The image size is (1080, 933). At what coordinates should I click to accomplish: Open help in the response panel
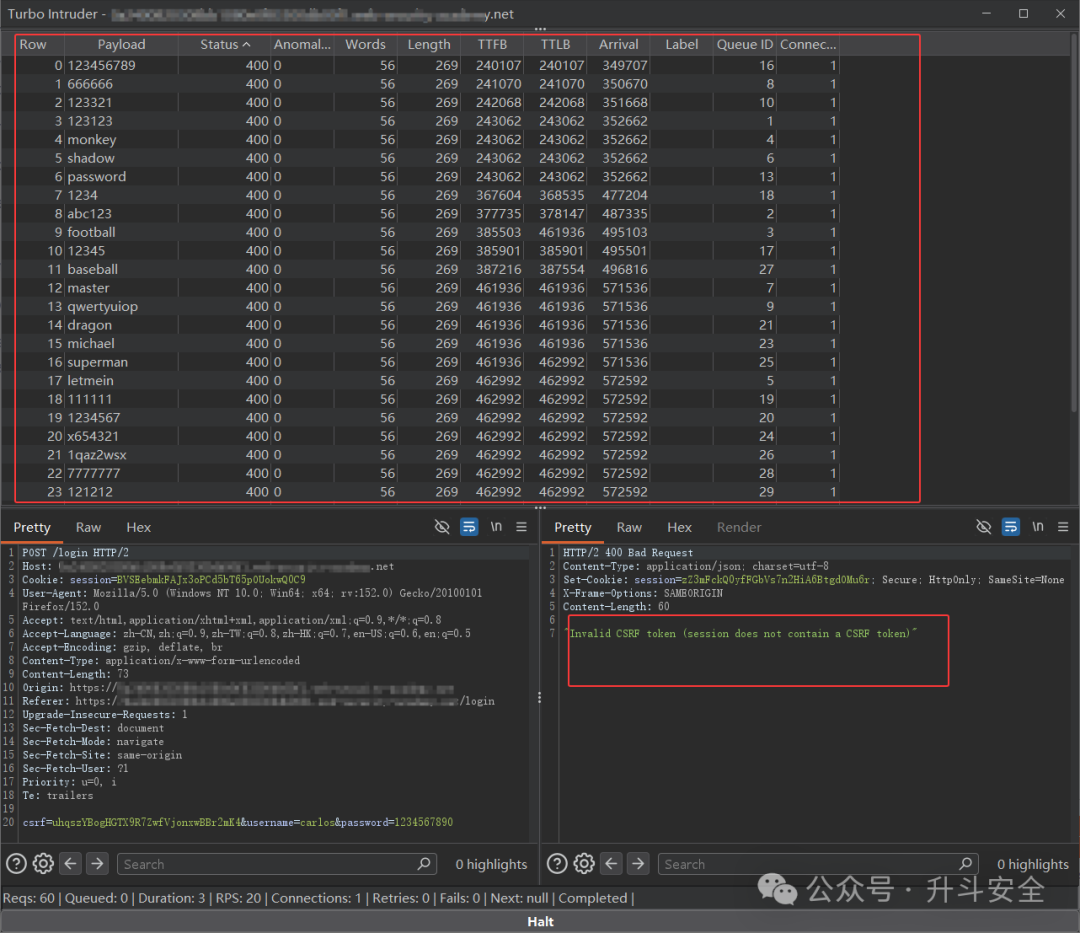pyautogui.click(x=557, y=863)
